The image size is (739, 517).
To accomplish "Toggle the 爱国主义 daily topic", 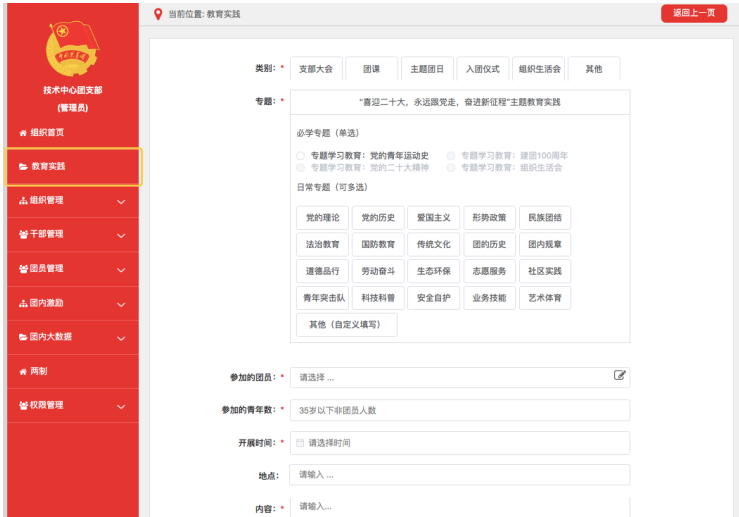I will pyautogui.click(x=434, y=218).
